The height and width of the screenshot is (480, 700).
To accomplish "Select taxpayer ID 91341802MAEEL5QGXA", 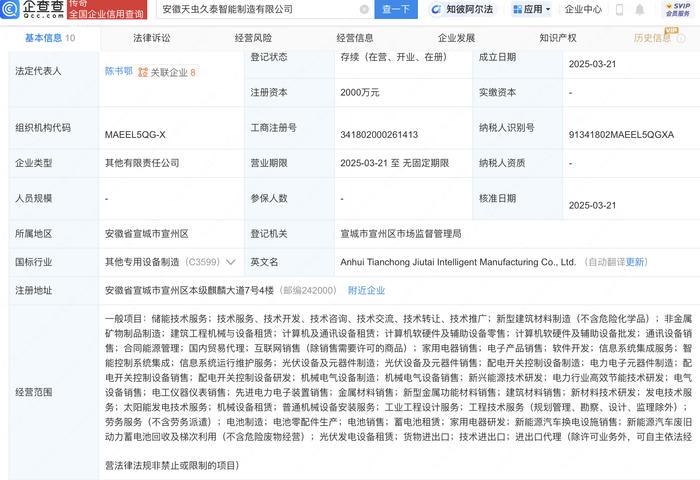I will [621, 134].
